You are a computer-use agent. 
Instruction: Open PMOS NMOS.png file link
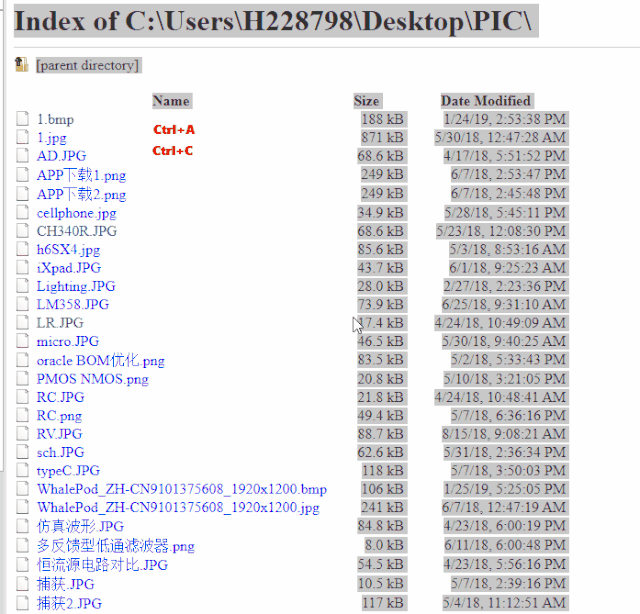93,379
